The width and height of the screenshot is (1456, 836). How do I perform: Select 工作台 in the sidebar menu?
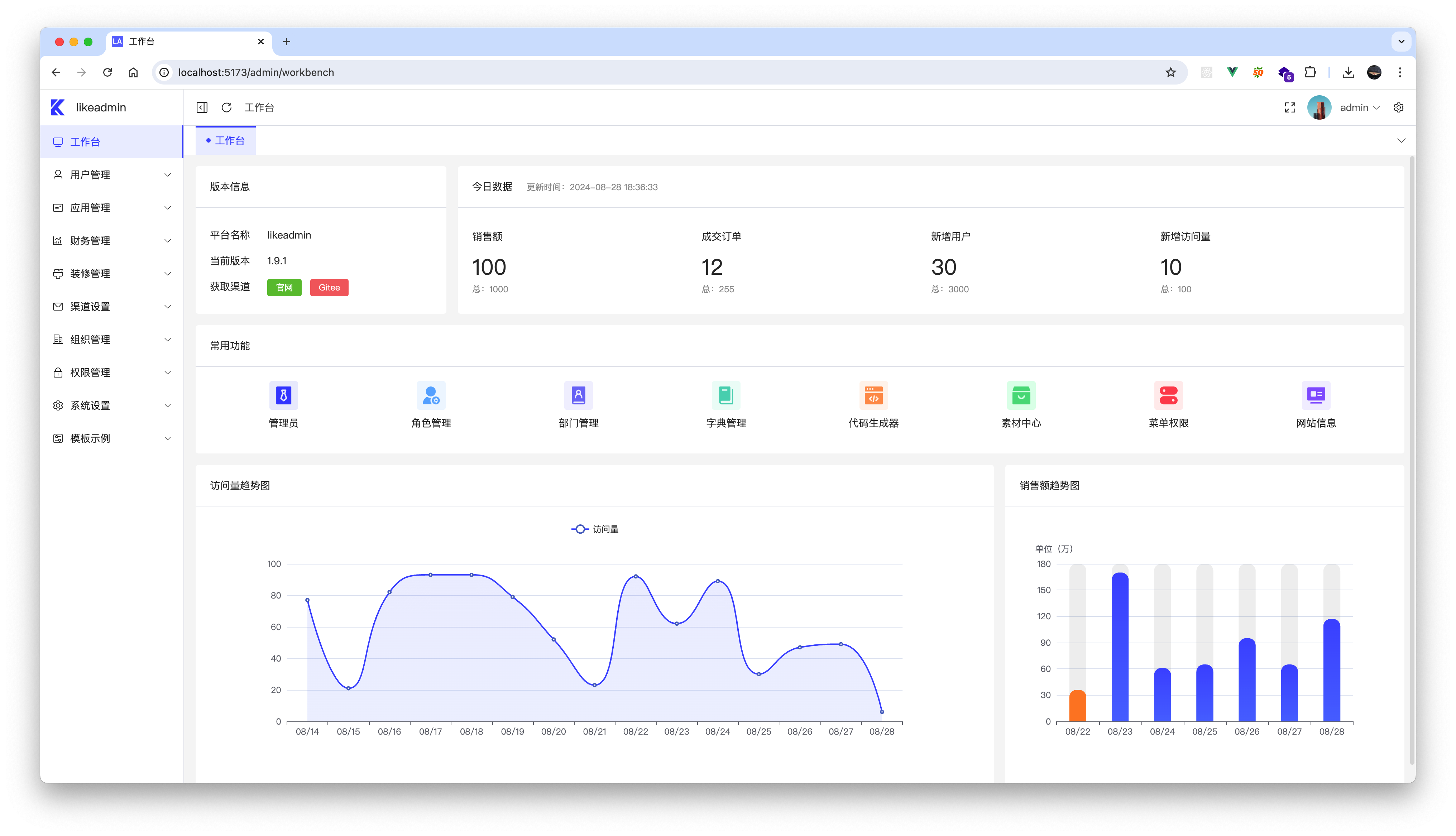click(x=85, y=142)
